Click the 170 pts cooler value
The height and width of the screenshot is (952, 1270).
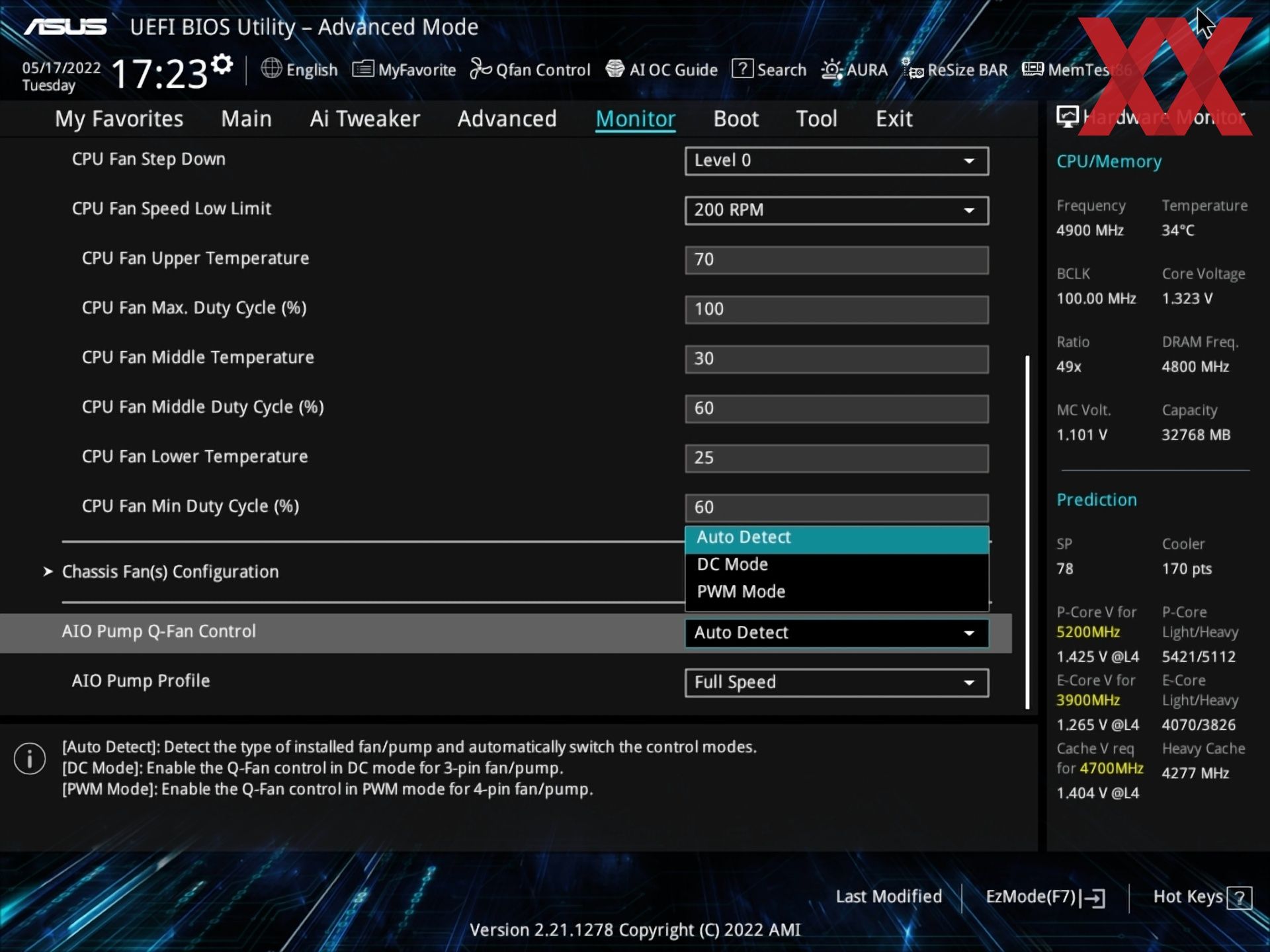pyautogui.click(x=1187, y=569)
